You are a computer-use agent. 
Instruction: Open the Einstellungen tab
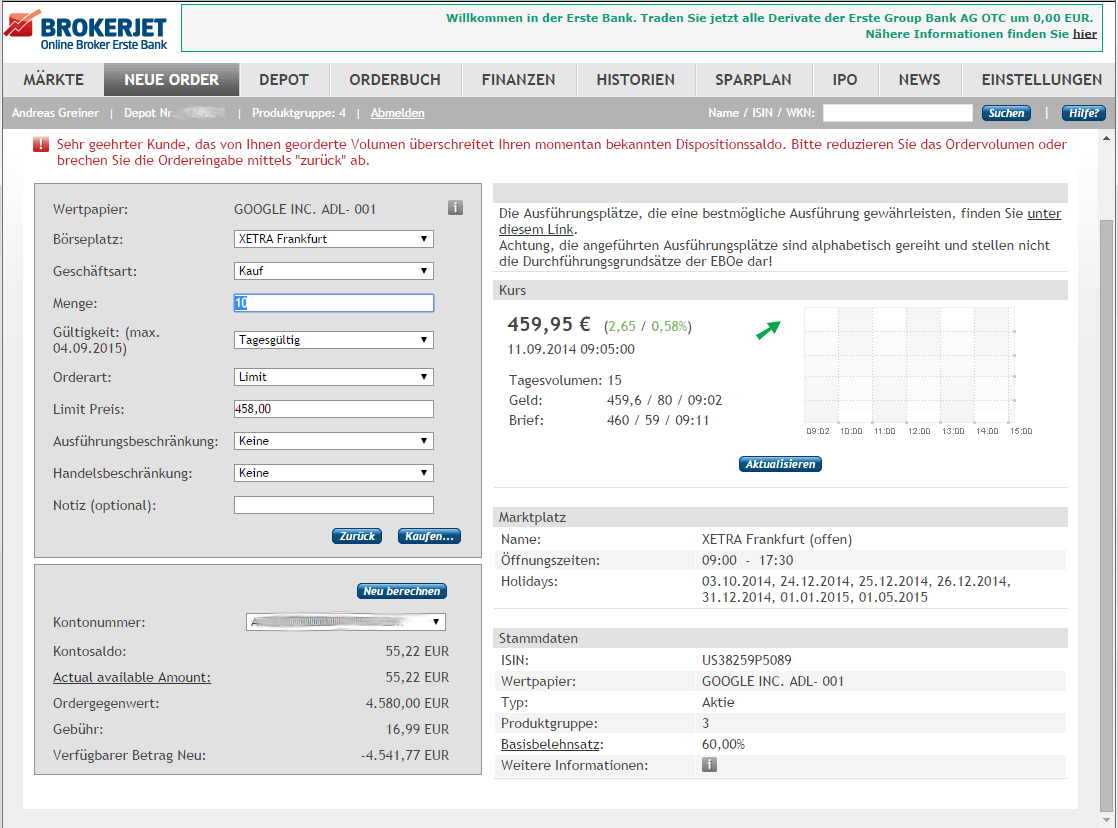(x=1041, y=80)
